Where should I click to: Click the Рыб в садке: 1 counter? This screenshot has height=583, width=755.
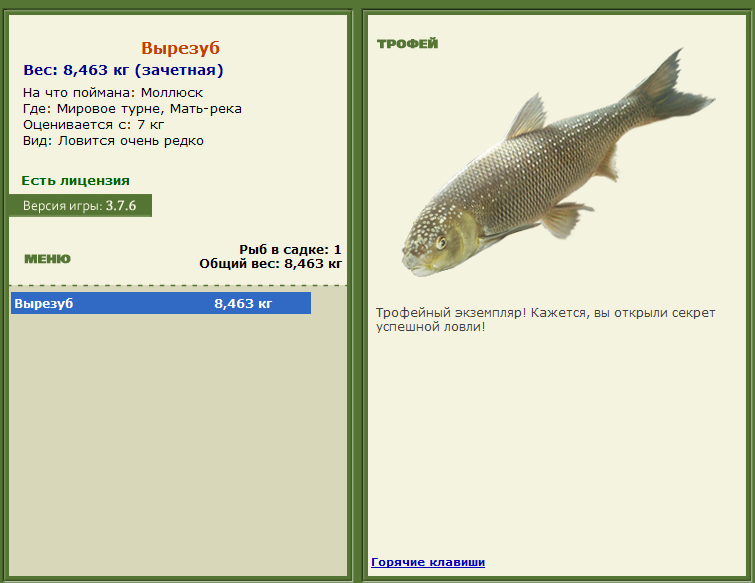coord(290,249)
